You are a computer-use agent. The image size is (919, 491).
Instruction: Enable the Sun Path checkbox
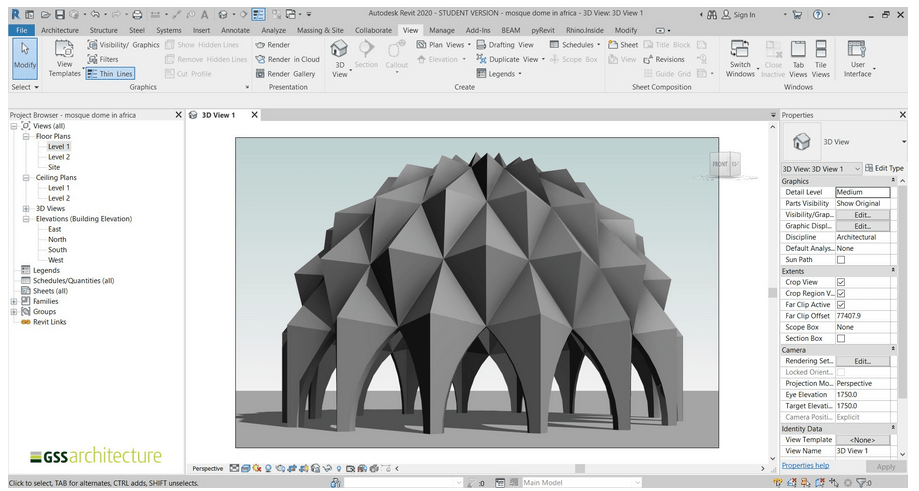[840, 260]
